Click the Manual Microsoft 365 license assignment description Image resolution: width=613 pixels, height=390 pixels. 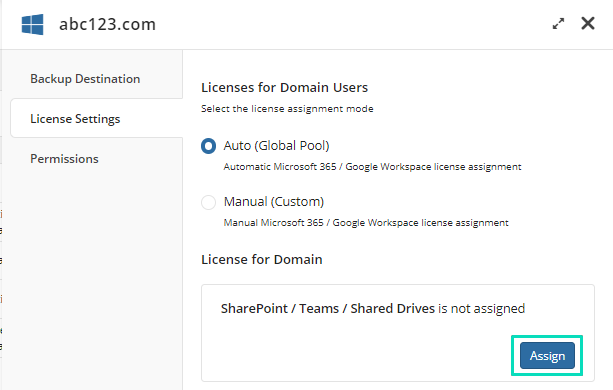[366, 223]
